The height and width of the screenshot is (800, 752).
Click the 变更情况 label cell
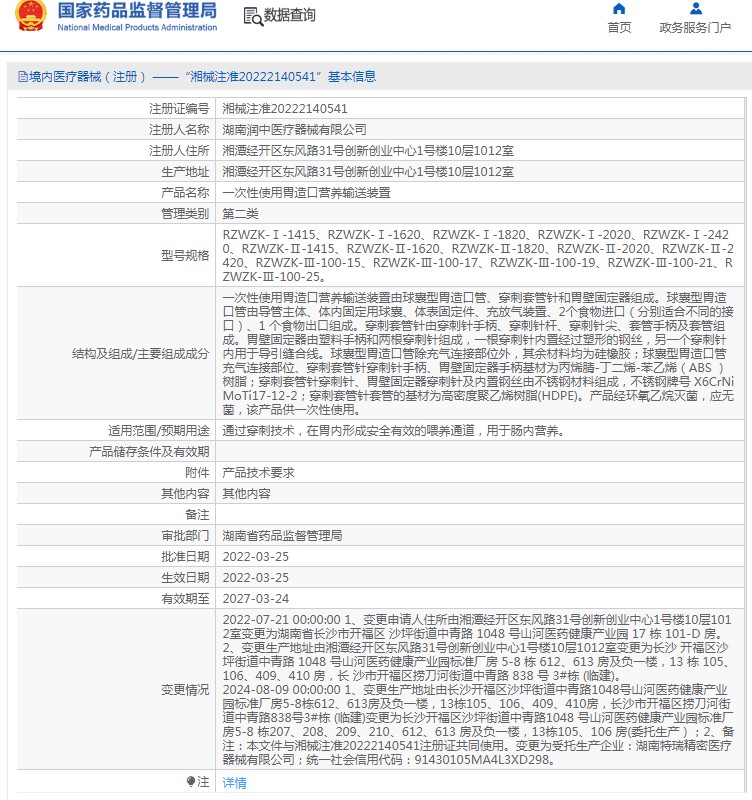116,690
